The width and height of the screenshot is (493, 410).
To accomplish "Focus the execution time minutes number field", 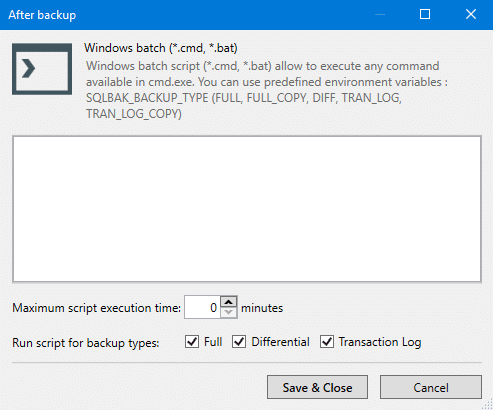I will tap(202, 307).
